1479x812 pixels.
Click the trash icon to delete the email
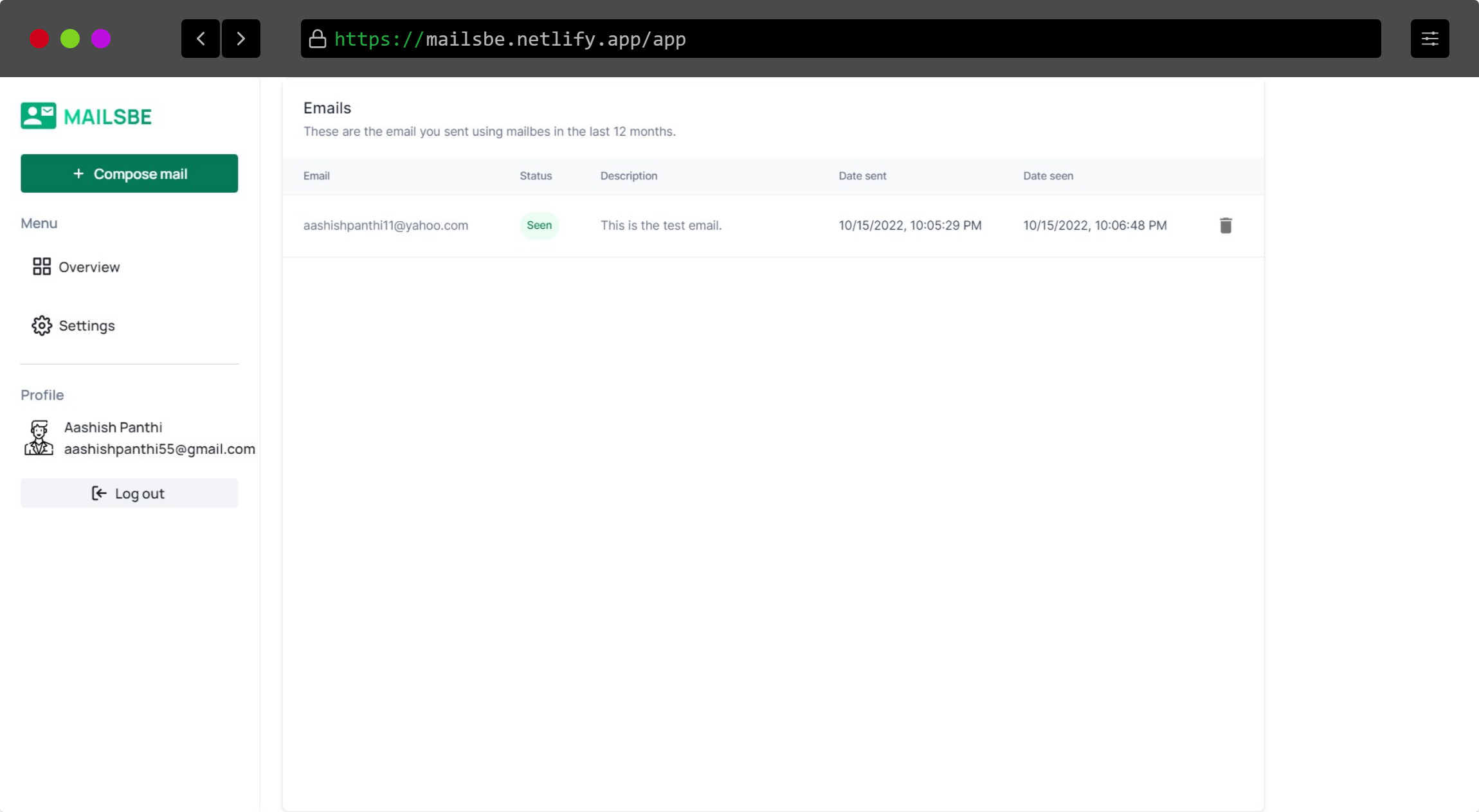click(x=1226, y=226)
